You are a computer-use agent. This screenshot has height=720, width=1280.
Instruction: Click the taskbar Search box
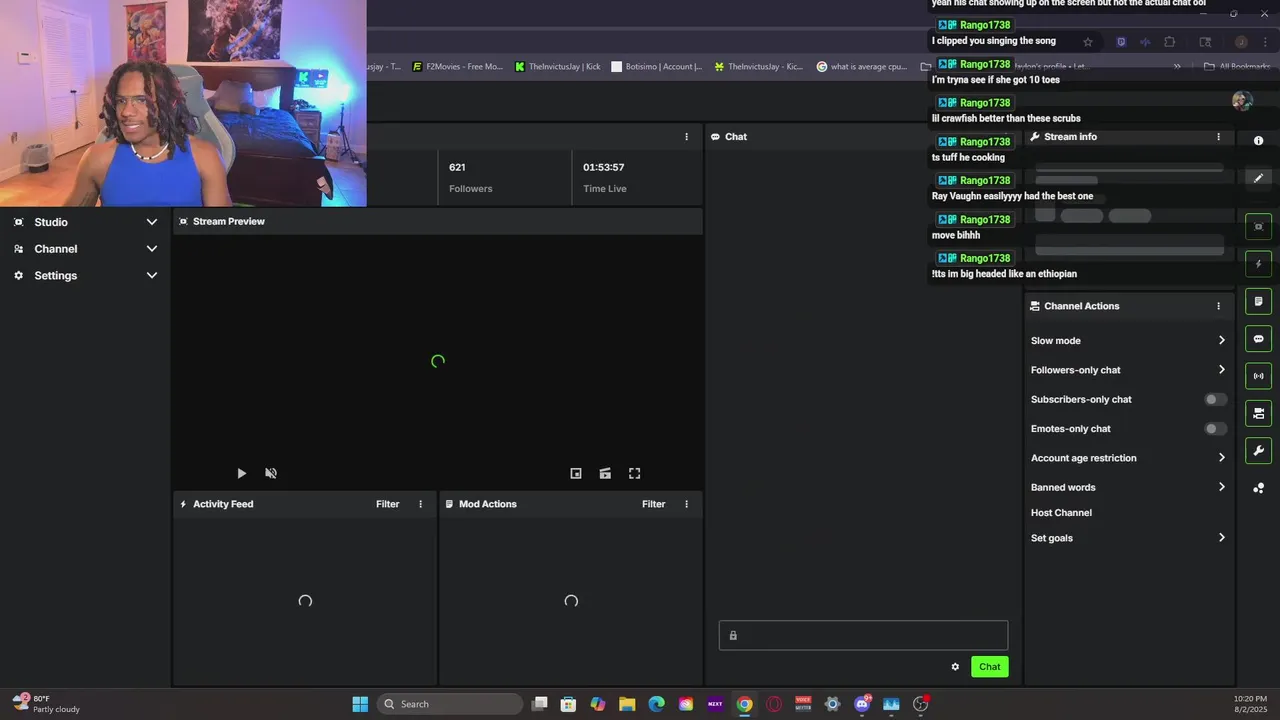450,704
